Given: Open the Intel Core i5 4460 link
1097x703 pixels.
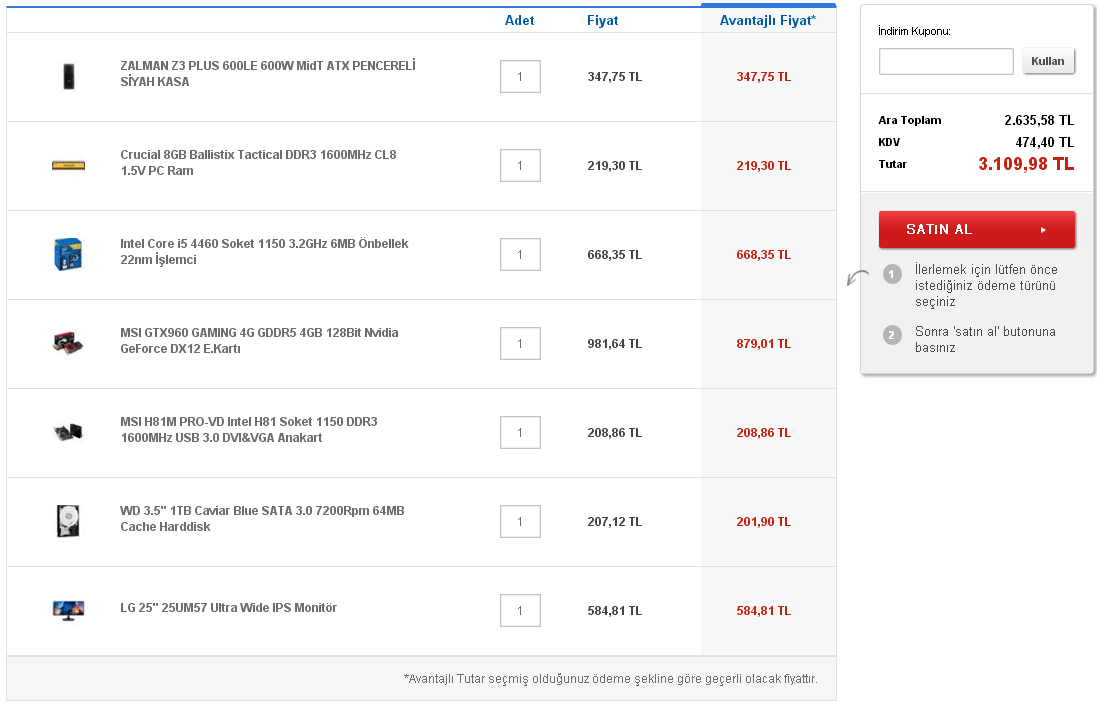Looking at the screenshot, I should tap(264, 252).
